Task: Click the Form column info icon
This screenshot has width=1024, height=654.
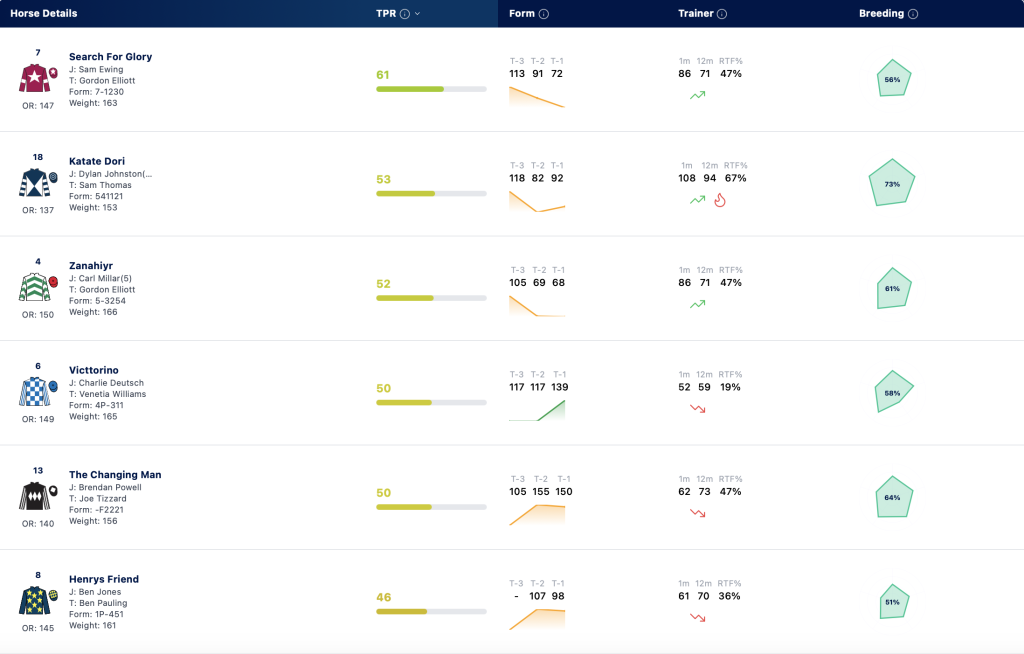Action: click(x=543, y=14)
